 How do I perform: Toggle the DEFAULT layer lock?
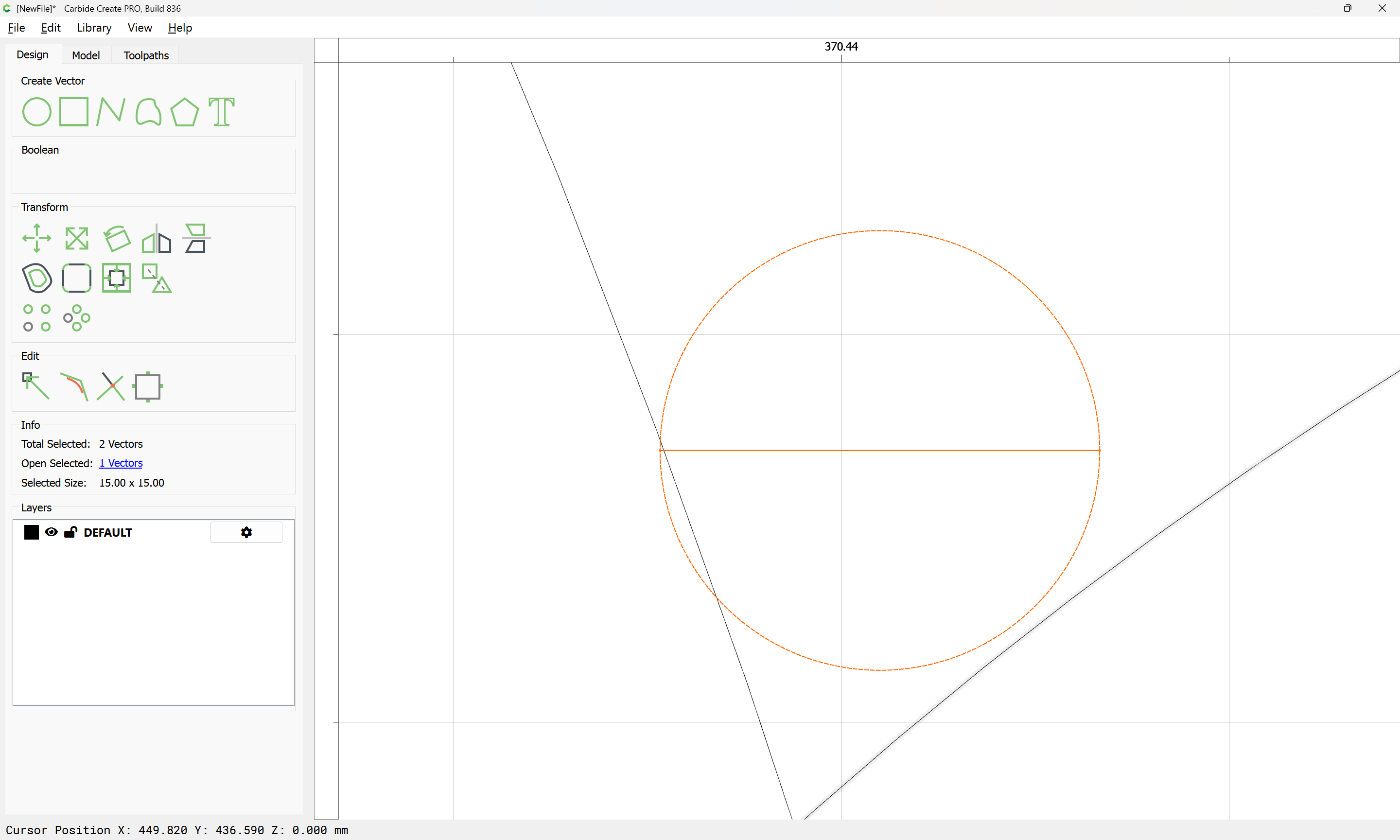tap(71, 532)
